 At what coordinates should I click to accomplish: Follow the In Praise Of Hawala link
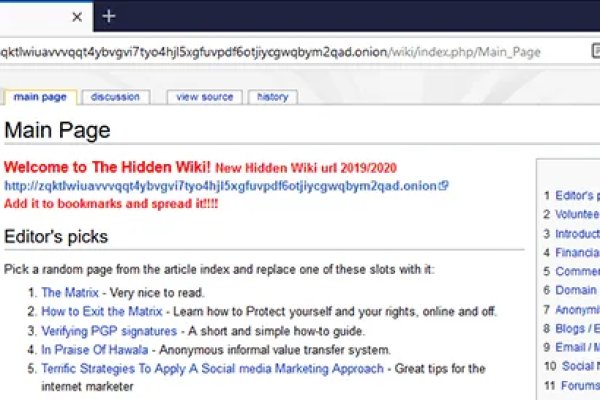pos(94,350)
